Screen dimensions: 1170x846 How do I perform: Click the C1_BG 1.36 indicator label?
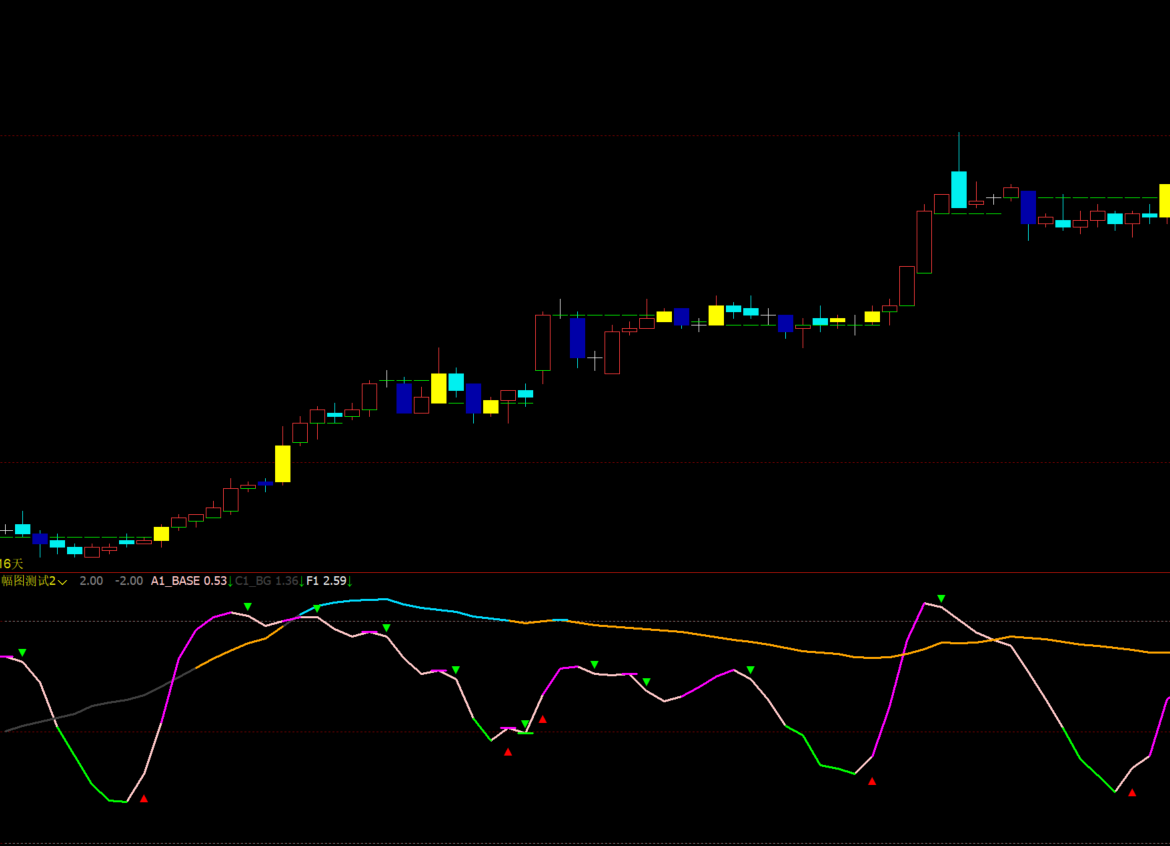266,581
